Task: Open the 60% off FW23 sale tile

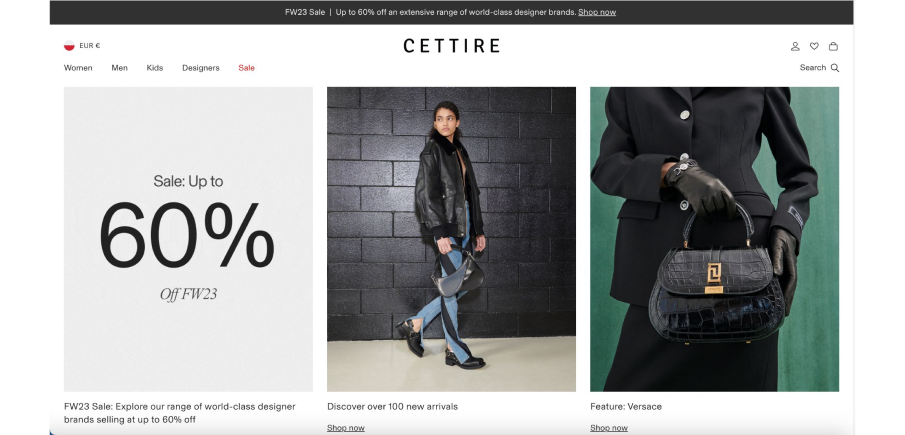Action: tap(188, 239)
